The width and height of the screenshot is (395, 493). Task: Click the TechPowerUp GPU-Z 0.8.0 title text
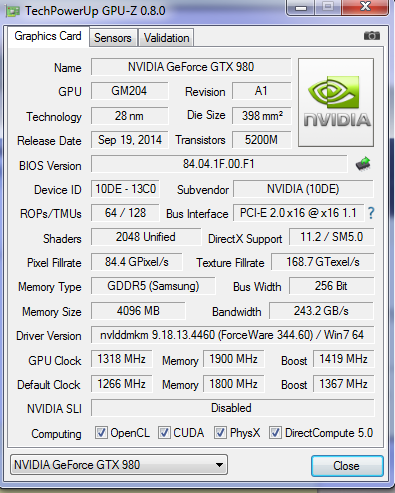point(95,11)
